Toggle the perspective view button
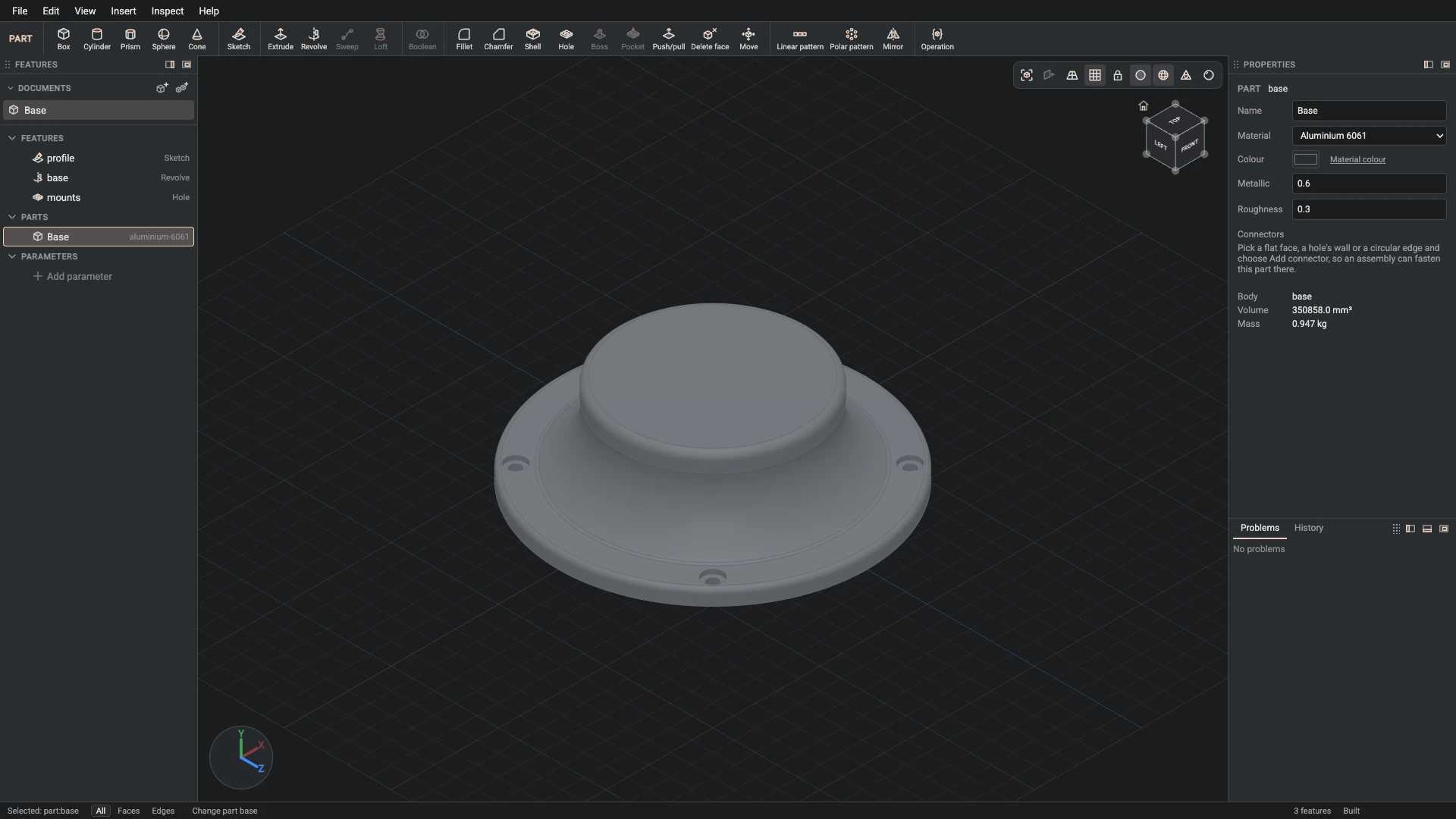Image resolution: width=1456 pixels, height=819 pixels. click(x=1072, y=75)
